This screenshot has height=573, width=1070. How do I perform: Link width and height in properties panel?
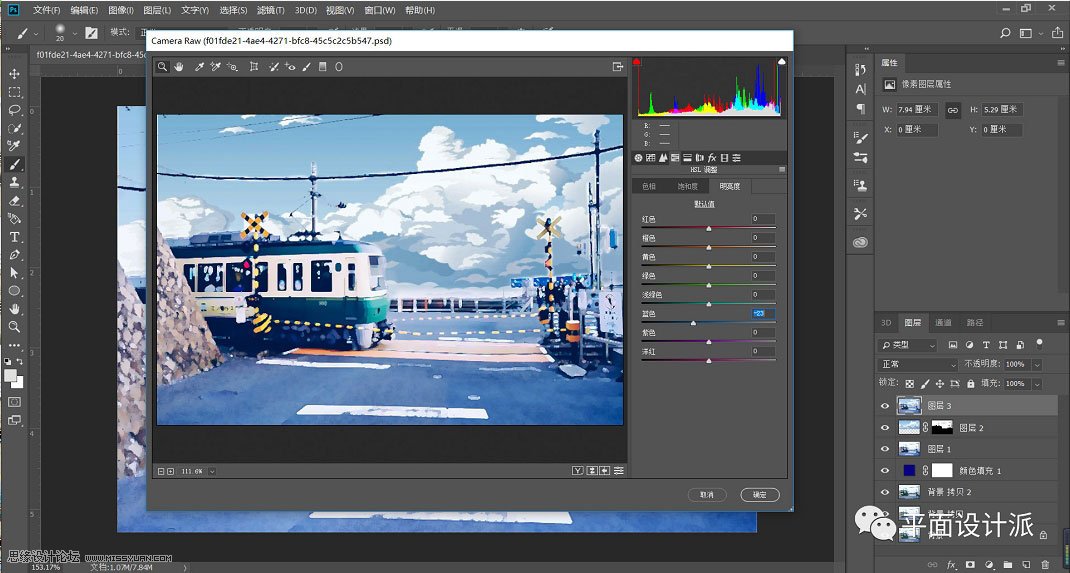point(953,109)
